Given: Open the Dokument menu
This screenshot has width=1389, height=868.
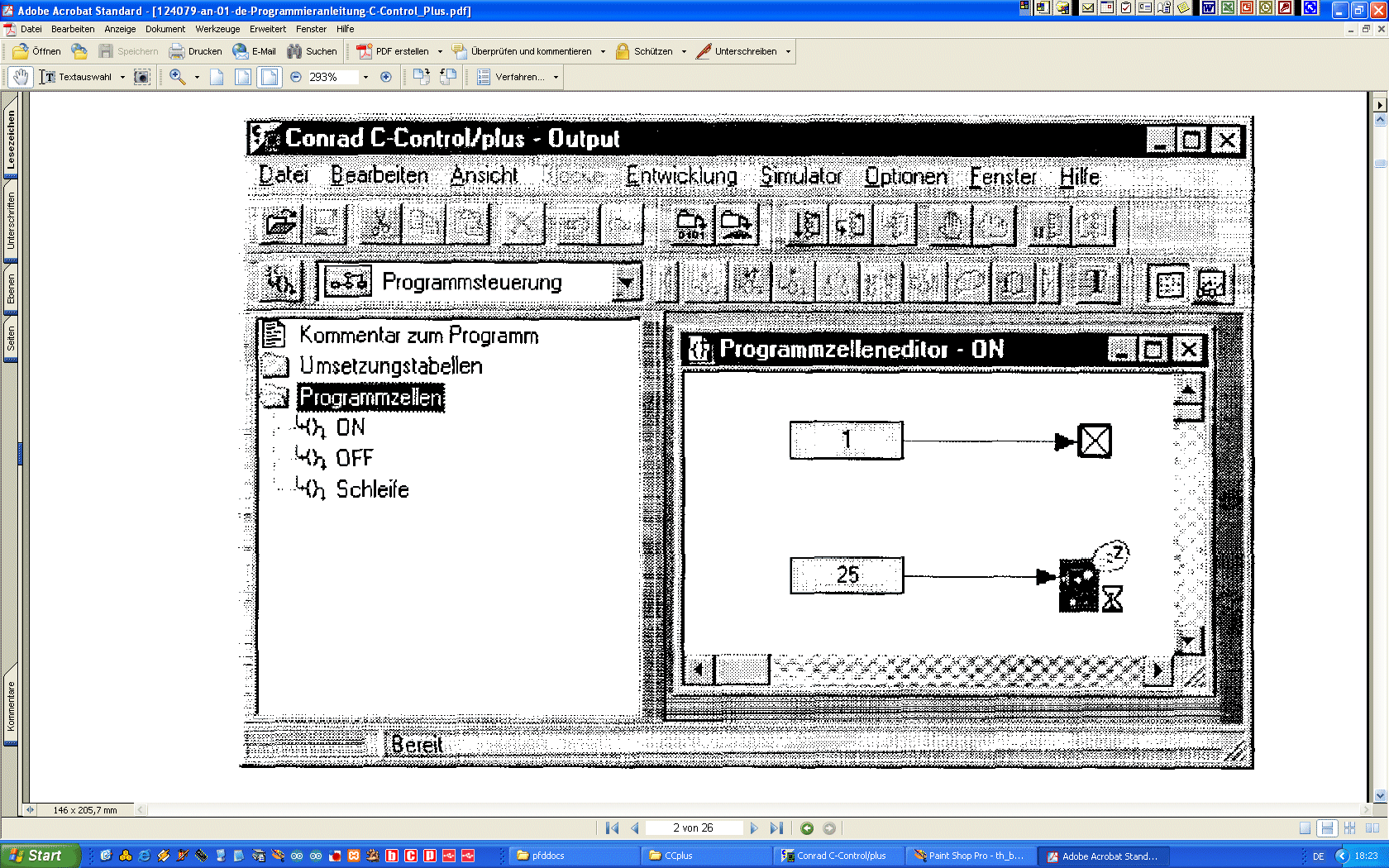Looking at the screenshot, I should (x=165, y=29).
